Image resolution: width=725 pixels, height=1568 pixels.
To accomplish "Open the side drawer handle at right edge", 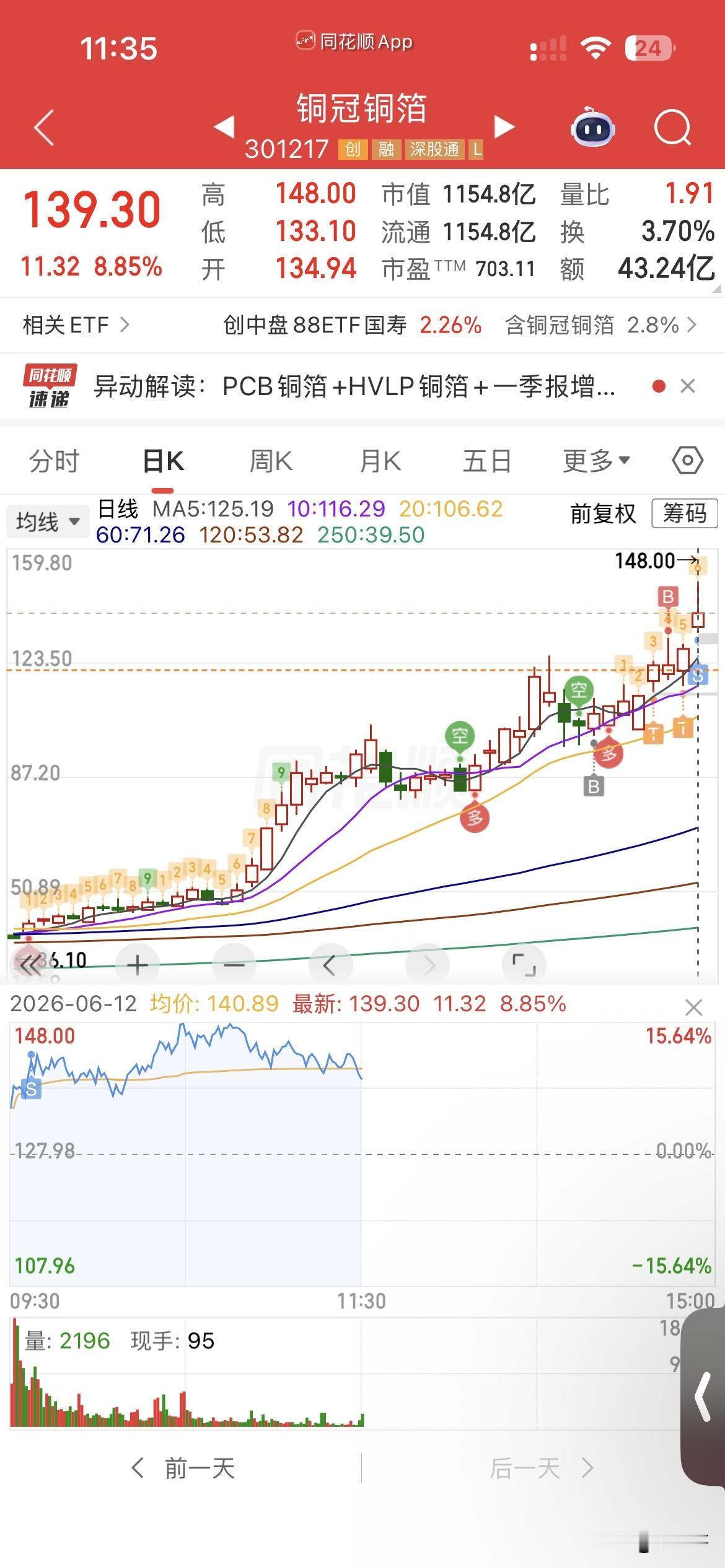I will click(703, 1397).
